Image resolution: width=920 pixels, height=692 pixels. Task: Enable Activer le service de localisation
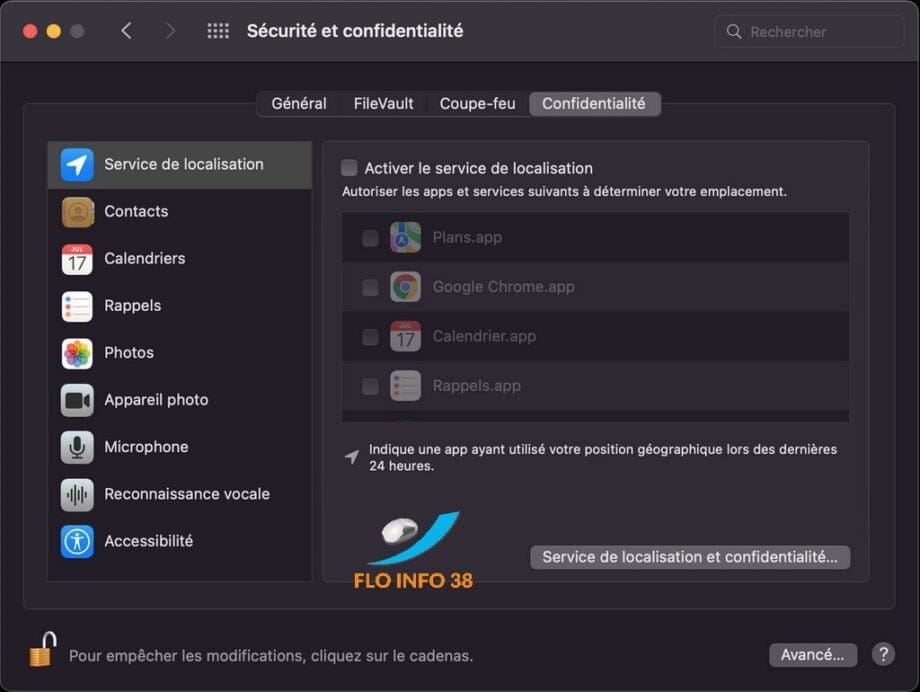349,168
